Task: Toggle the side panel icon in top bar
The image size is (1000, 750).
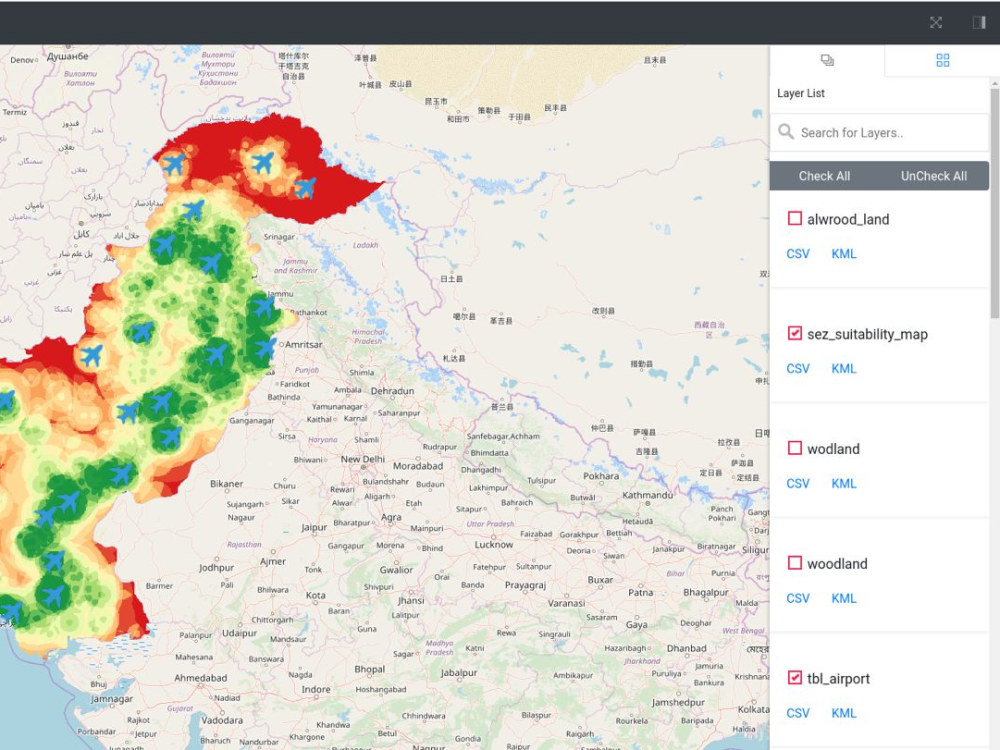Action: [x=979, y=23]
